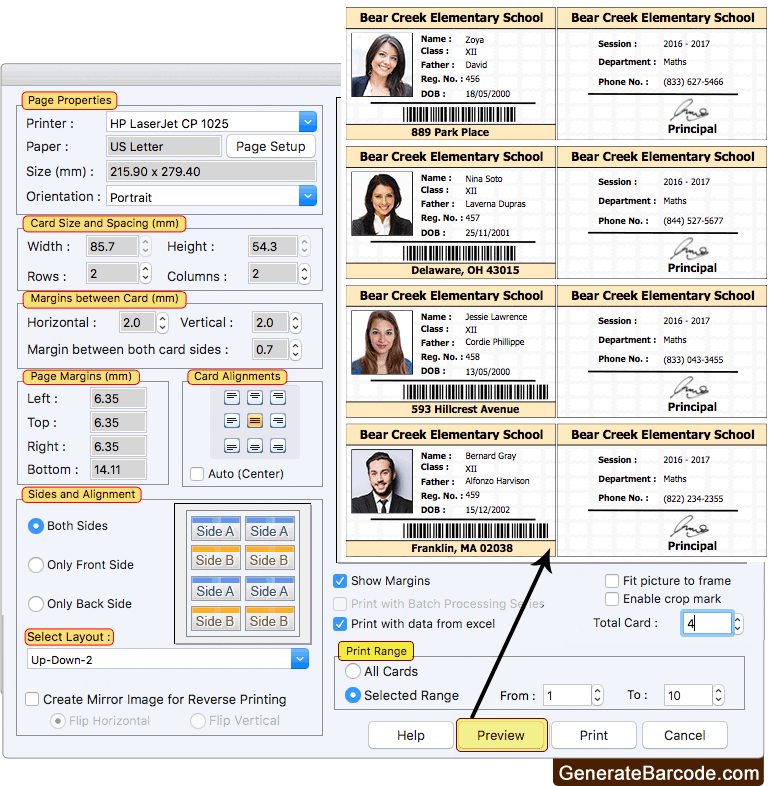Select middle-right card alignment icon
Viewport: 775px width, 786px height.
tap(278, 421)
